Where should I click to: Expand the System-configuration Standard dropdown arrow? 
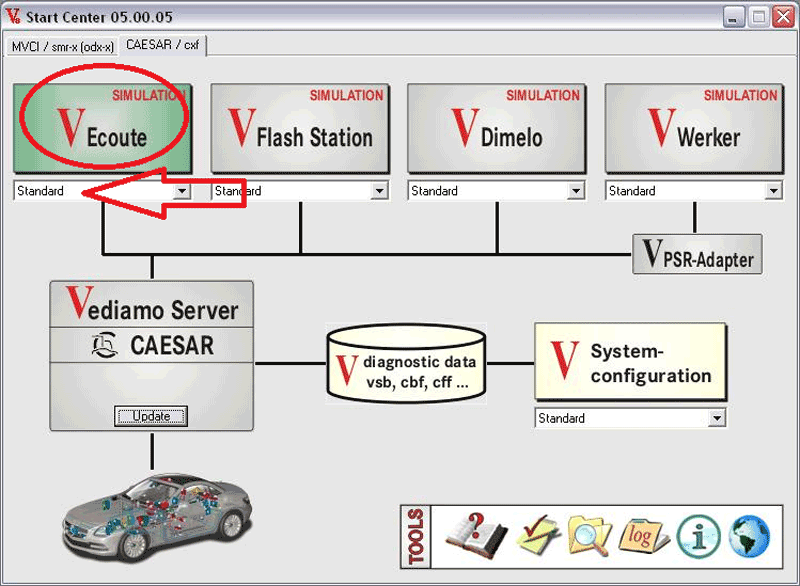(717, 418)
